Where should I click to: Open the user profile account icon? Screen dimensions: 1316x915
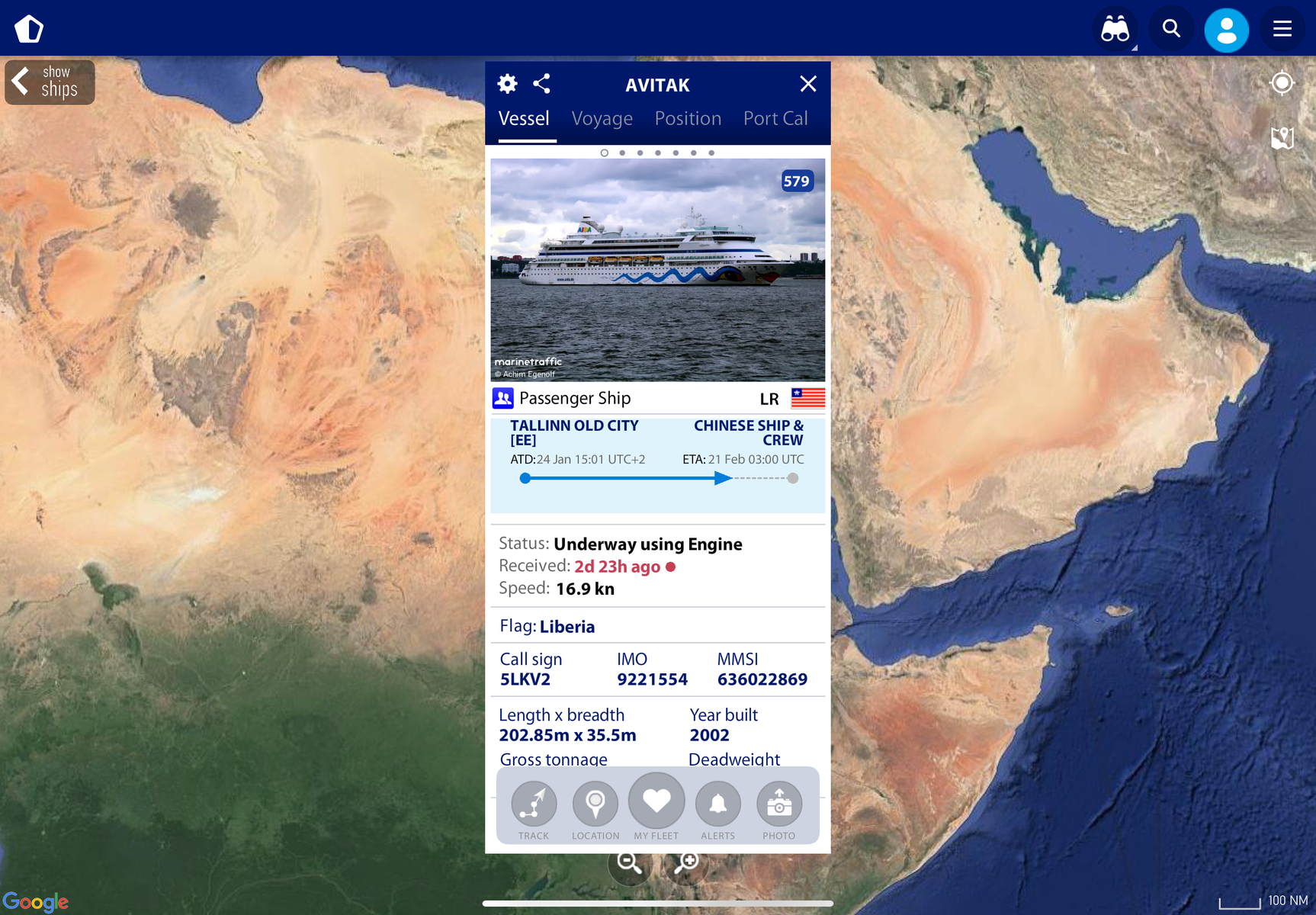pos(1226,30)
